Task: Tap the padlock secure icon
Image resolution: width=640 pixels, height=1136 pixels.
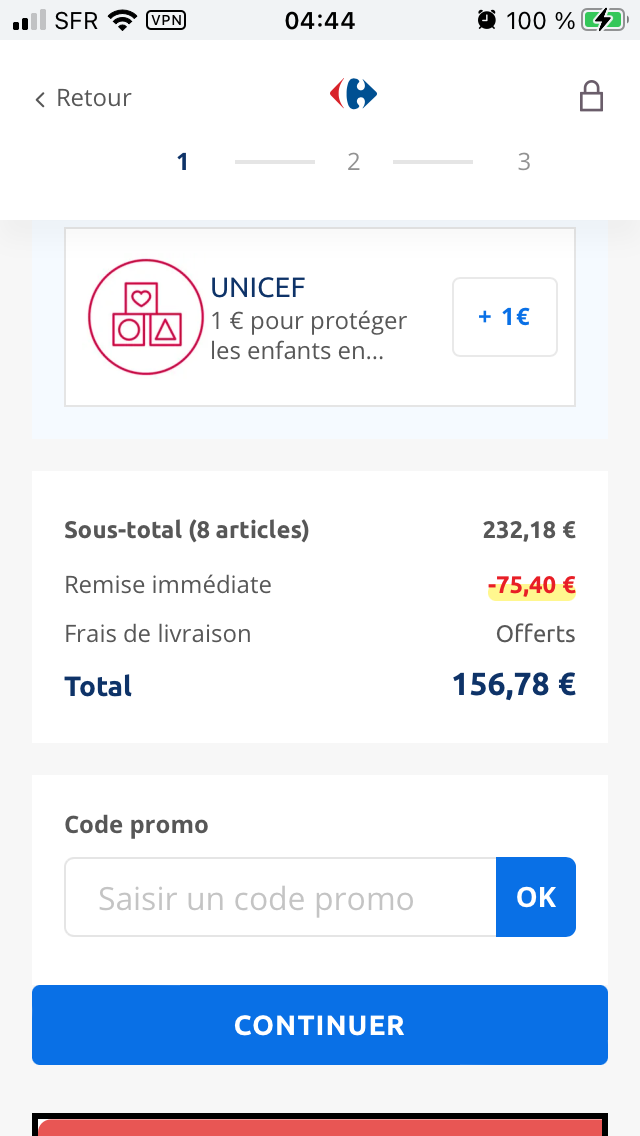Action: 591,97
